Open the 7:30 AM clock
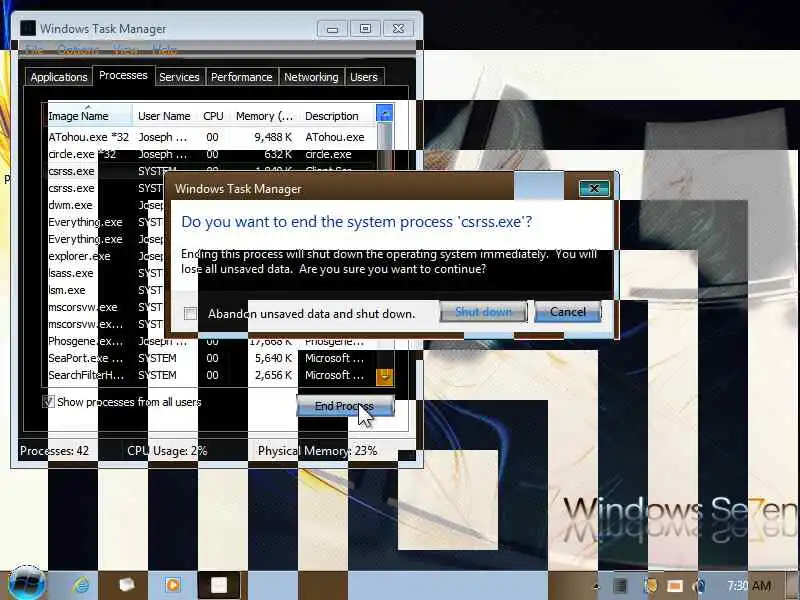The width and height of the screenshot is (800, 600). (749, 586)
